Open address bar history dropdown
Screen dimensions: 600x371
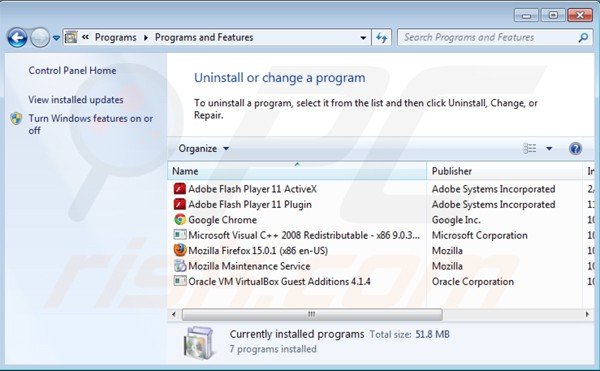tap(363, 37)
